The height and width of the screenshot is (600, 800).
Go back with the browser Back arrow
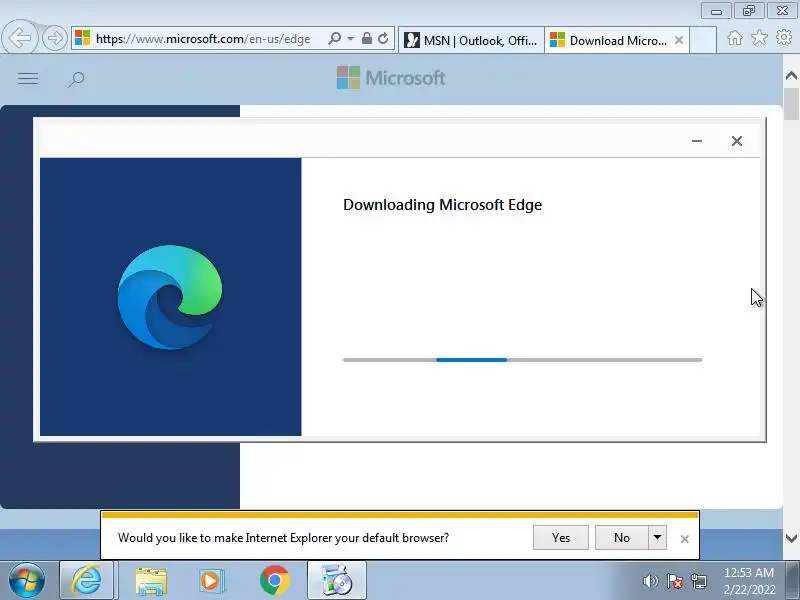click(x=19, y=38)
